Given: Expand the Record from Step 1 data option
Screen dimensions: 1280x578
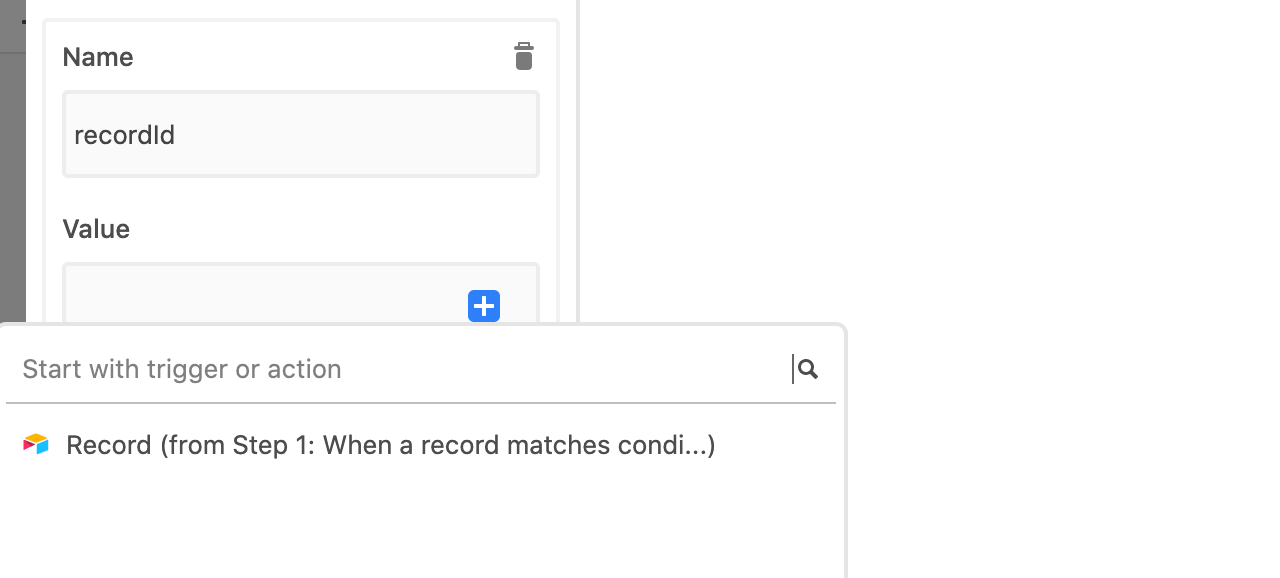Looking at the screenshot, I should (390, 445).
